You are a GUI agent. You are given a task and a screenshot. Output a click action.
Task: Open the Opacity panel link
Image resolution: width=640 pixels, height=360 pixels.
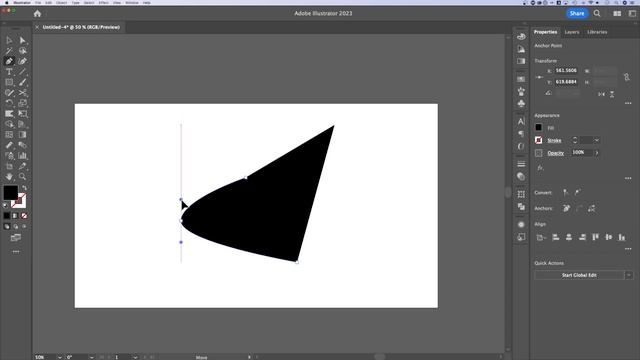pos(556,153)
